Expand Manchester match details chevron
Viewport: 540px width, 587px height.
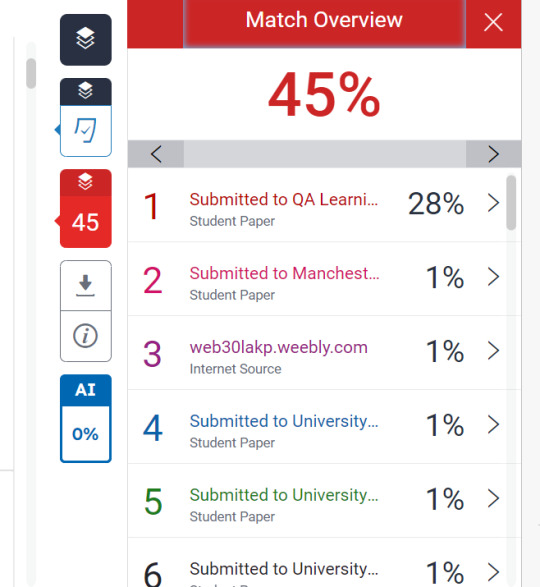[x=493, y=277]
